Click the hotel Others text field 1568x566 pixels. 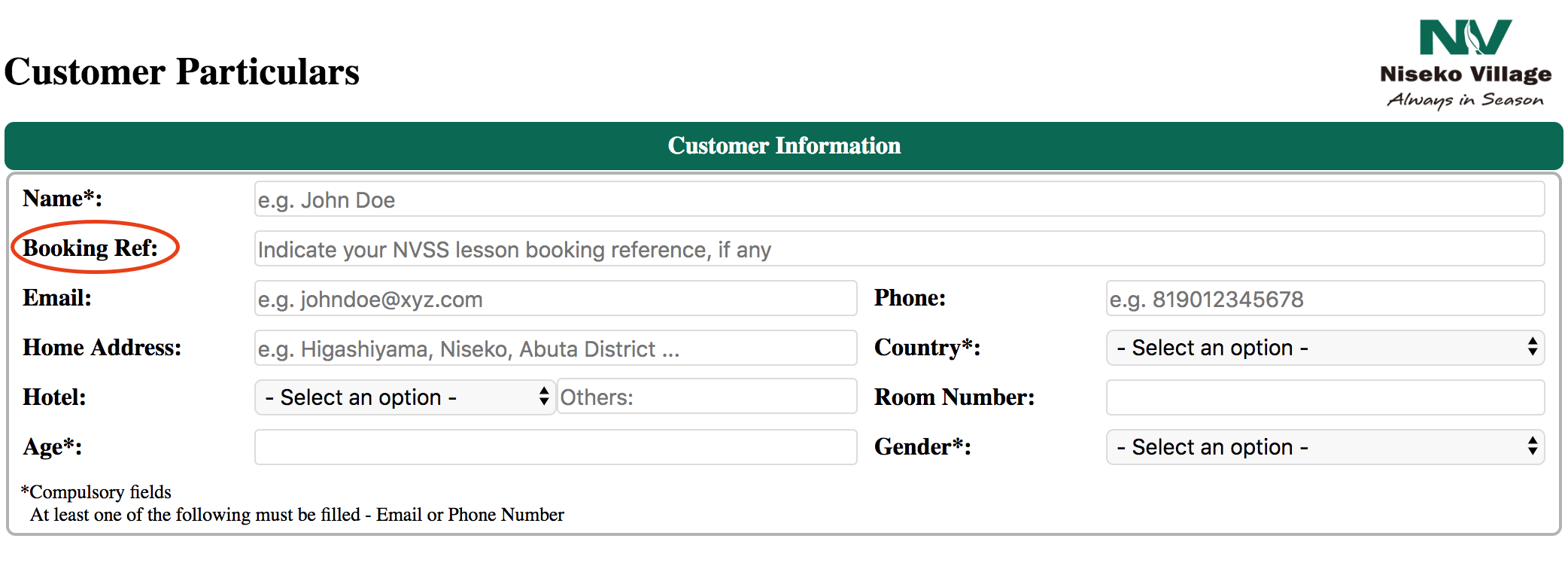707,397
